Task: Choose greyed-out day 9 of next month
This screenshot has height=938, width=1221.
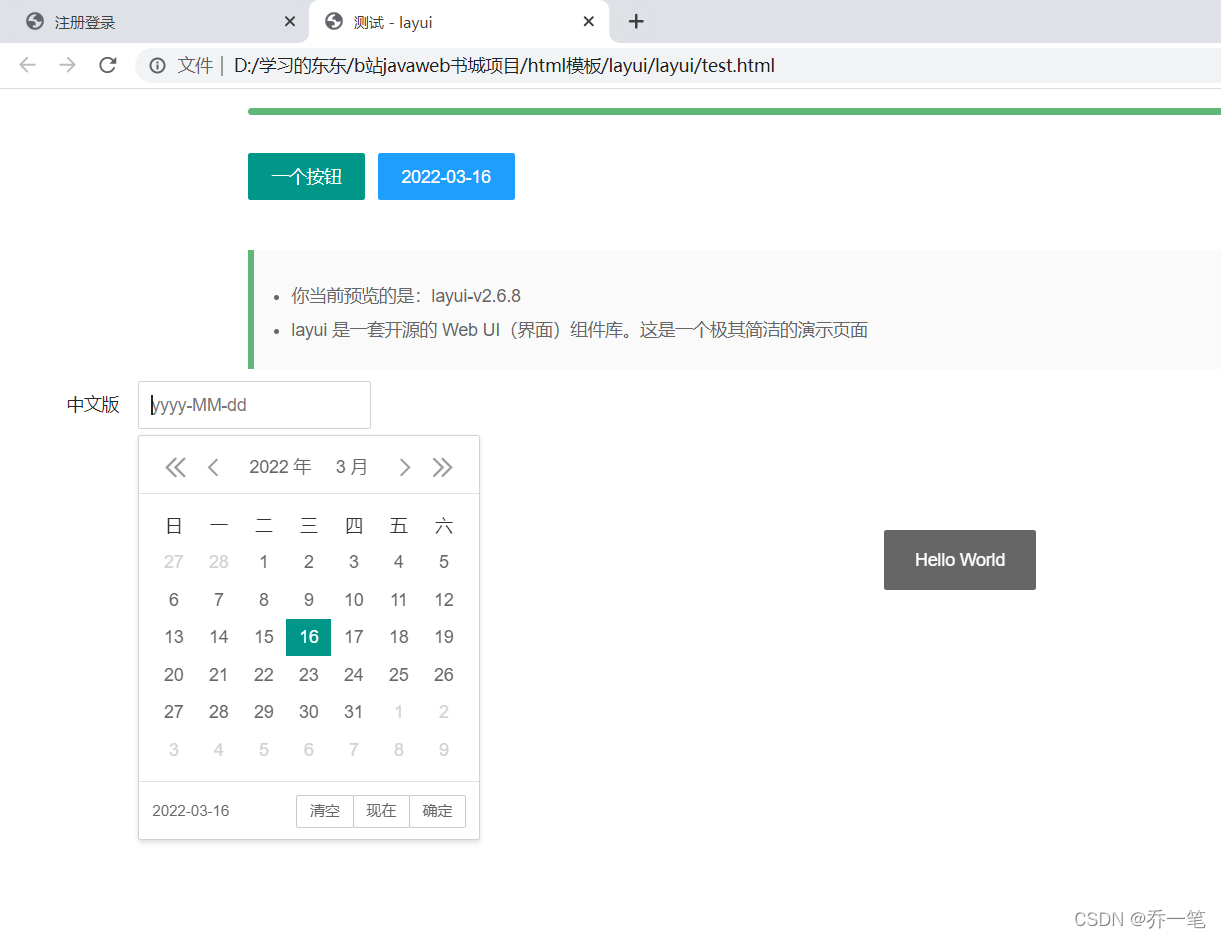Action: point(444,750)
